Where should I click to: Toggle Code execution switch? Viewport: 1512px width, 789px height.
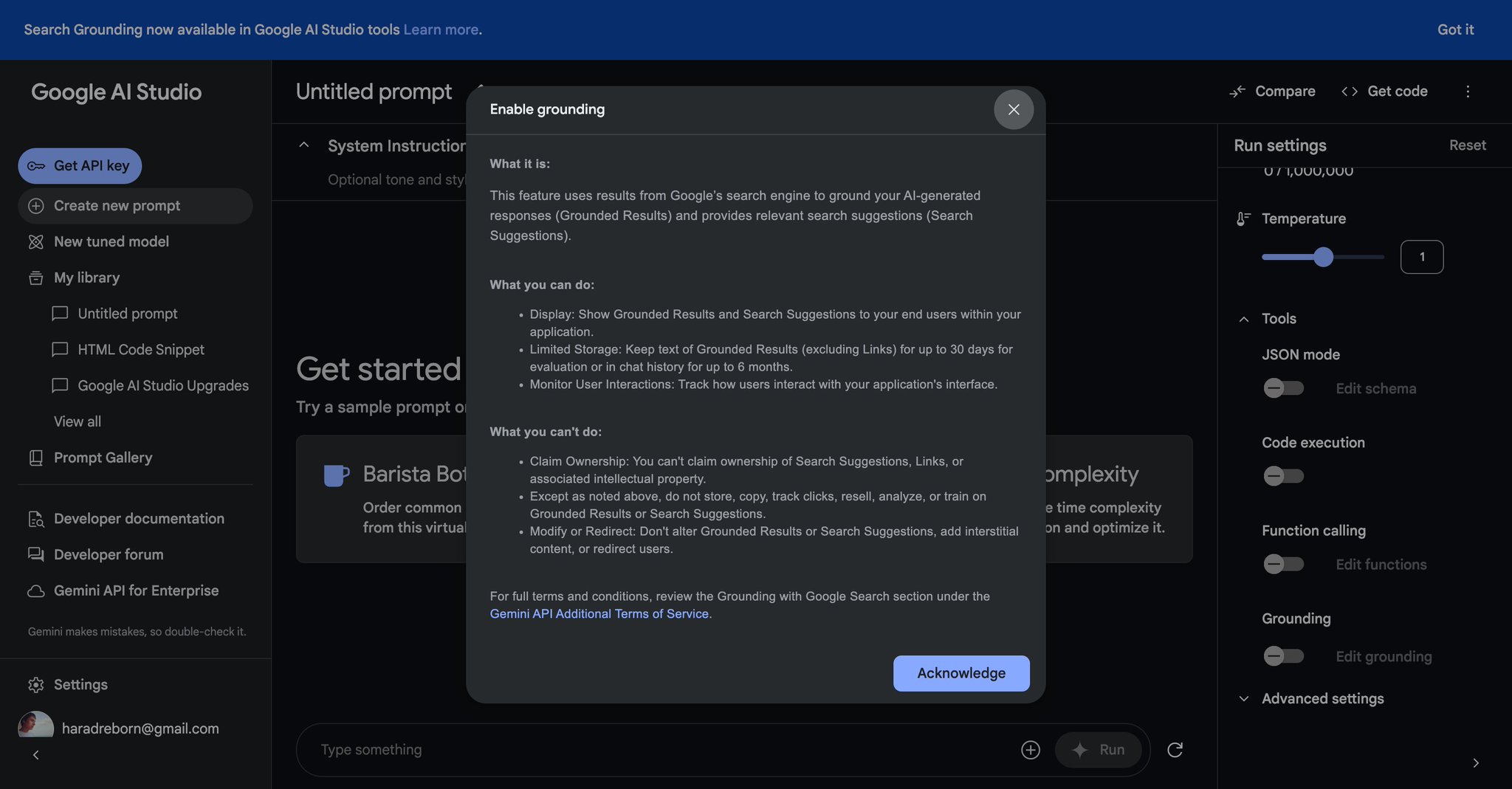click(1283, 476)
